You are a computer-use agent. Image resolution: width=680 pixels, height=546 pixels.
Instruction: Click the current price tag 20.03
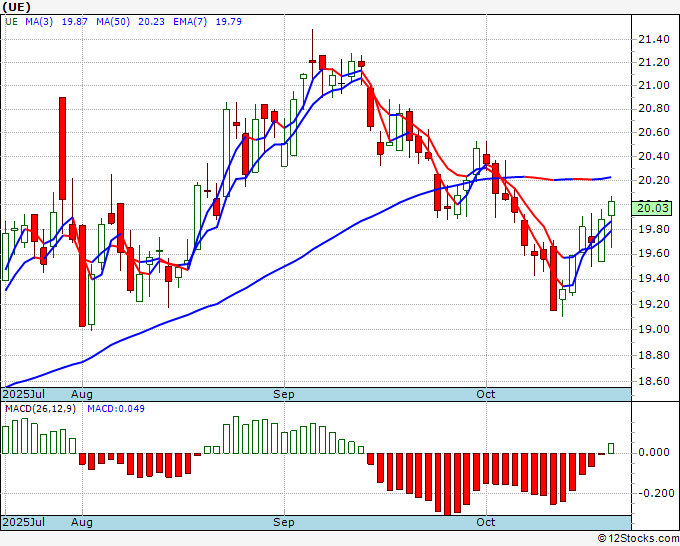click(653, 208)
